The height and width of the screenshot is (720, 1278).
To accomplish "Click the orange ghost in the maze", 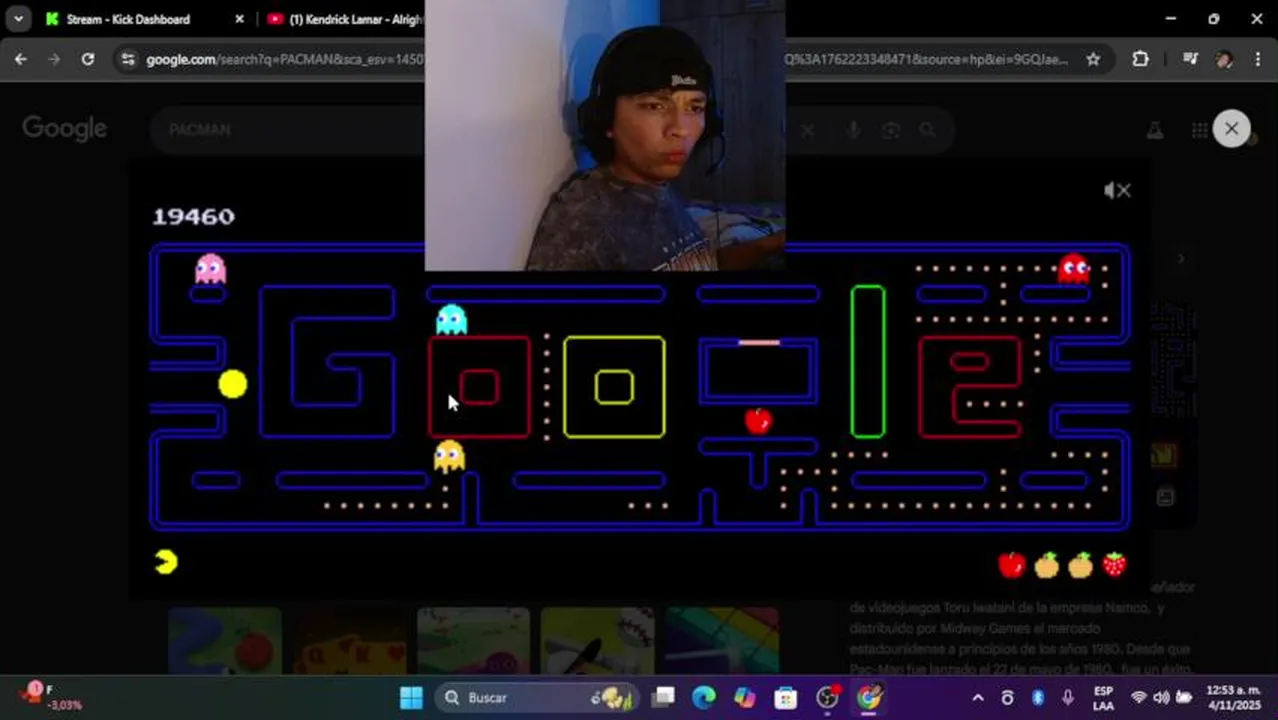I will click(x=449, y=456).
